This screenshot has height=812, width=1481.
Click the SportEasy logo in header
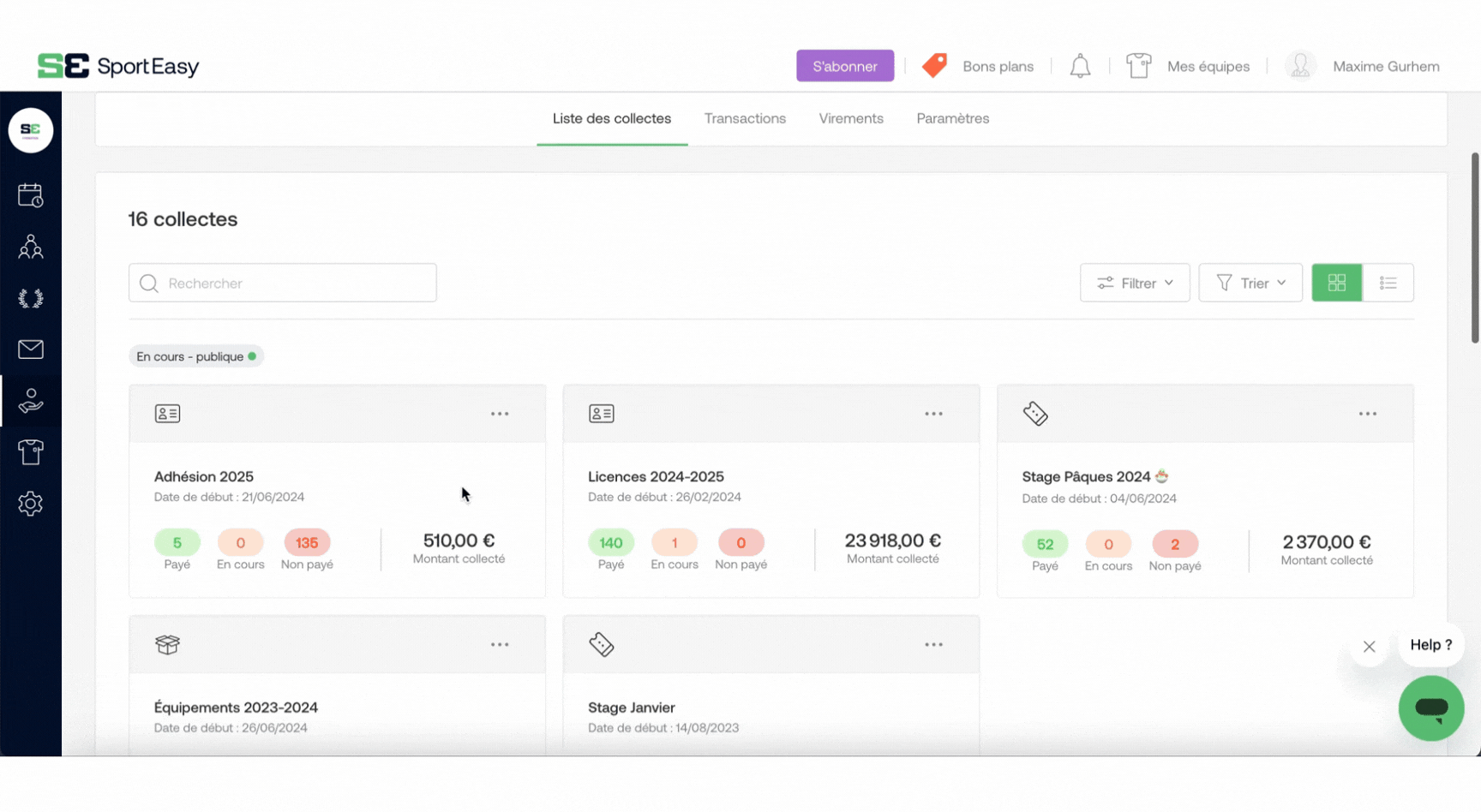118,66
